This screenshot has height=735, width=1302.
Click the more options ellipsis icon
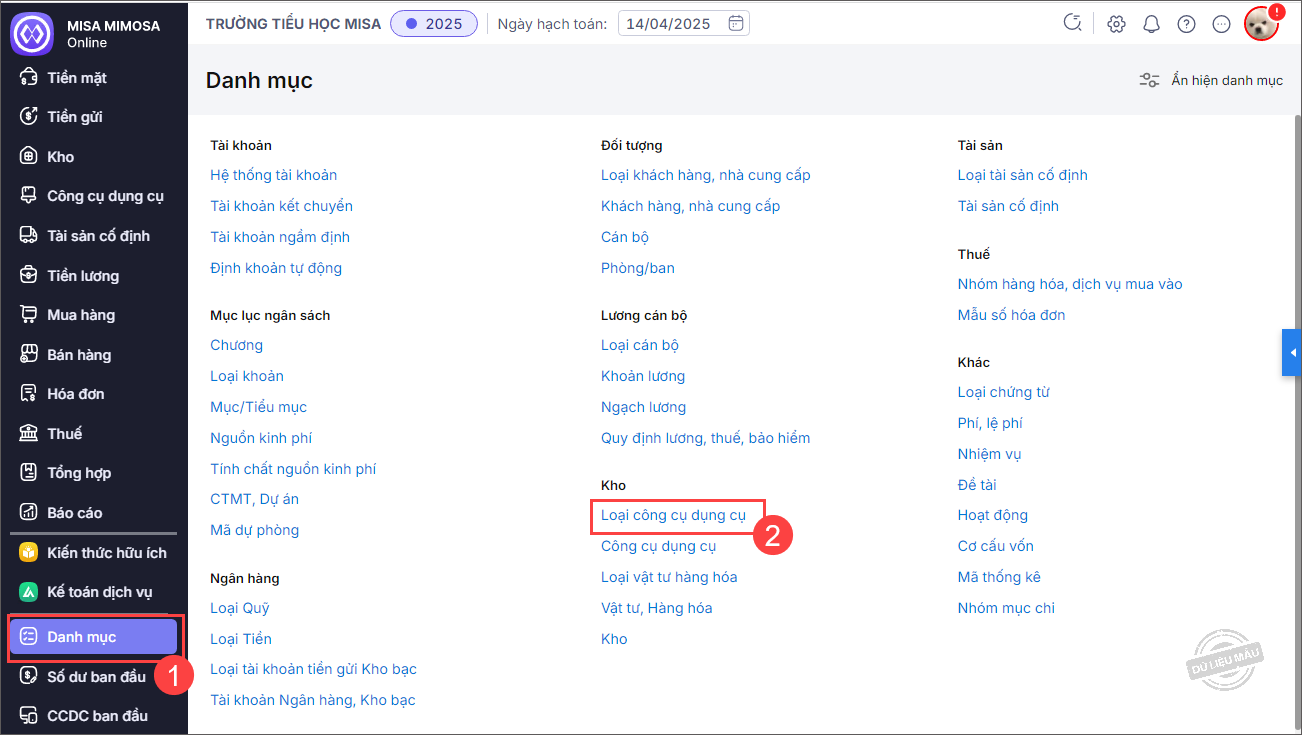click(x=1221, y=24)
